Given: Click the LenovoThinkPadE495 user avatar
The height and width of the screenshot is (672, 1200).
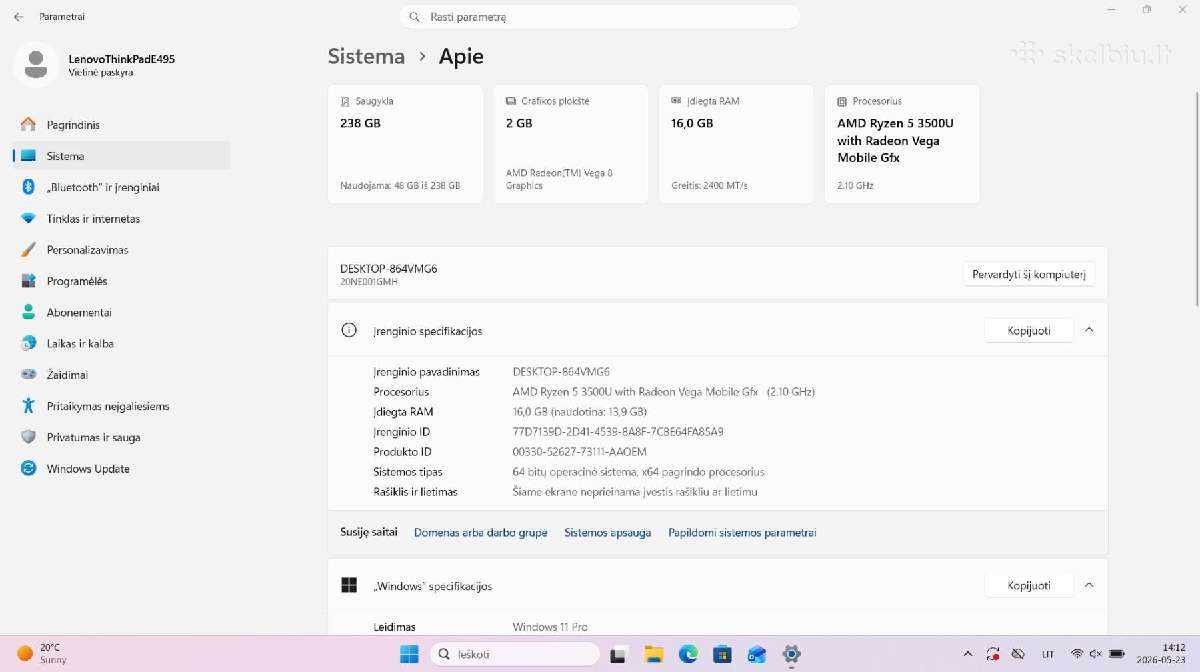Looking at the screenshot, I should pos(36,64).
